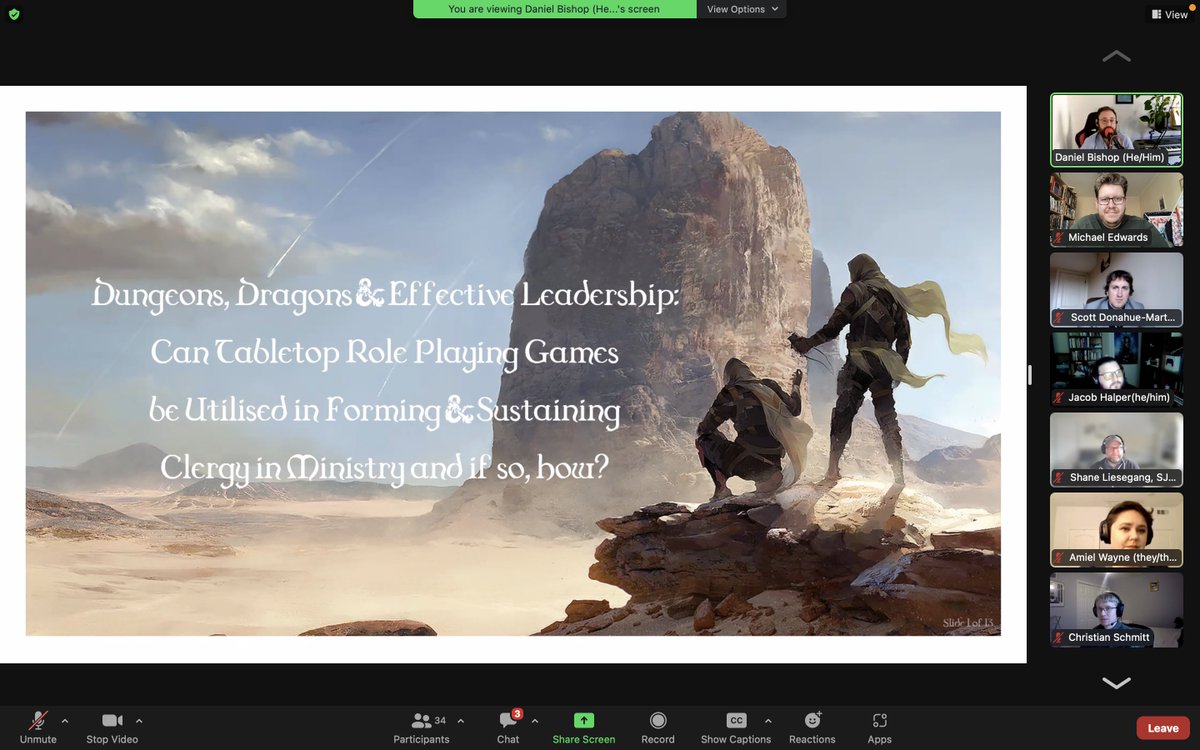Viewport: 1200px width, 750px height.
Task: Click the screen-sharing notification banner
Action: coord(555,9)
